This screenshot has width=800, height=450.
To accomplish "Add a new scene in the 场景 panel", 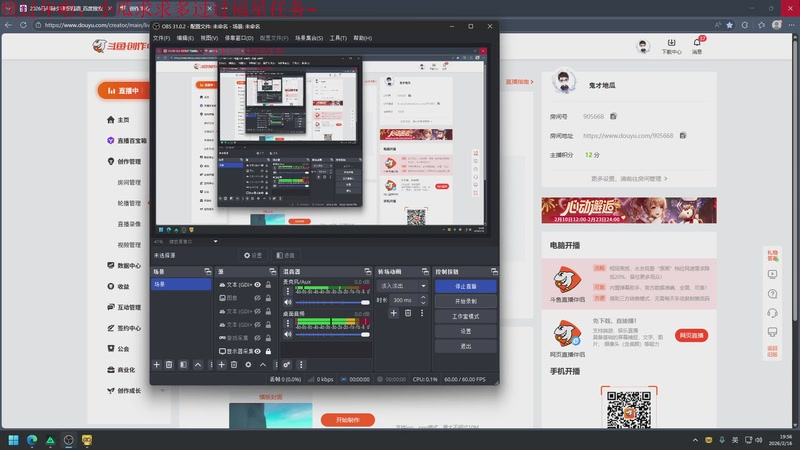I will pyautogui.click(x=157, y=365).
